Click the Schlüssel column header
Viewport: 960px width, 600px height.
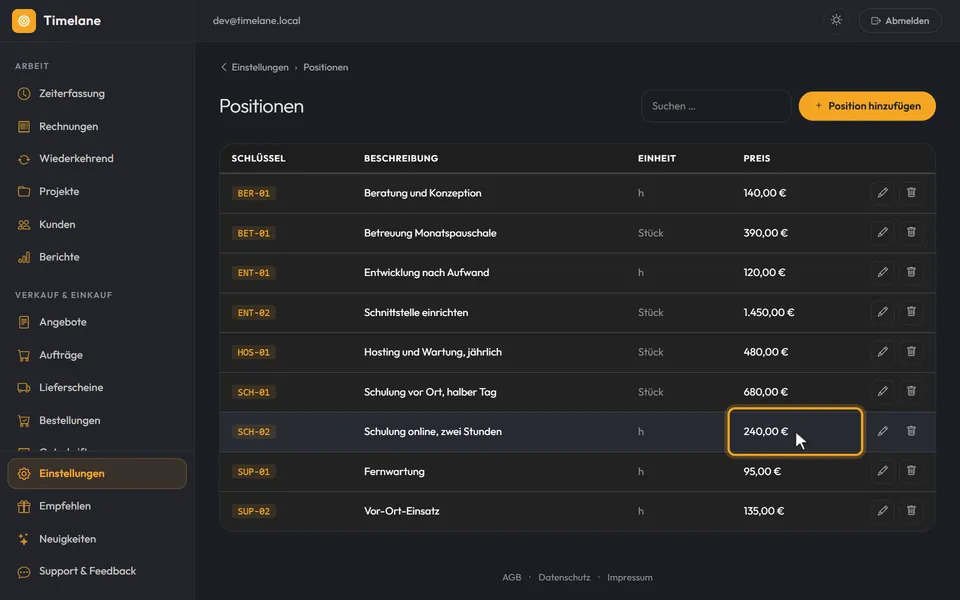[258, 159]
